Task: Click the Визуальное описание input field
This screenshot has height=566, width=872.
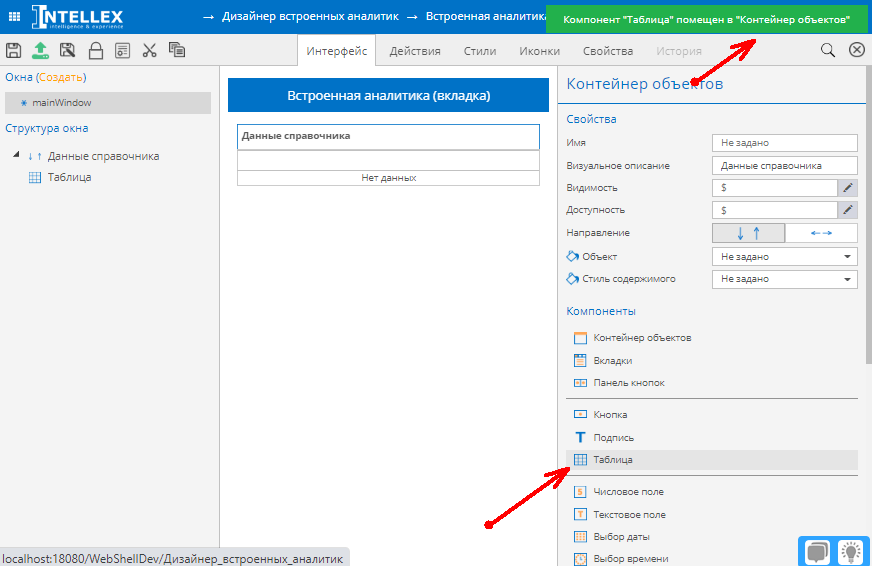Action: (785, 166)
